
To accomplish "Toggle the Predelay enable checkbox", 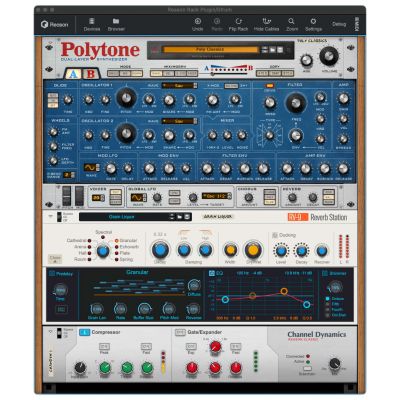I will [x=52, y=274].
